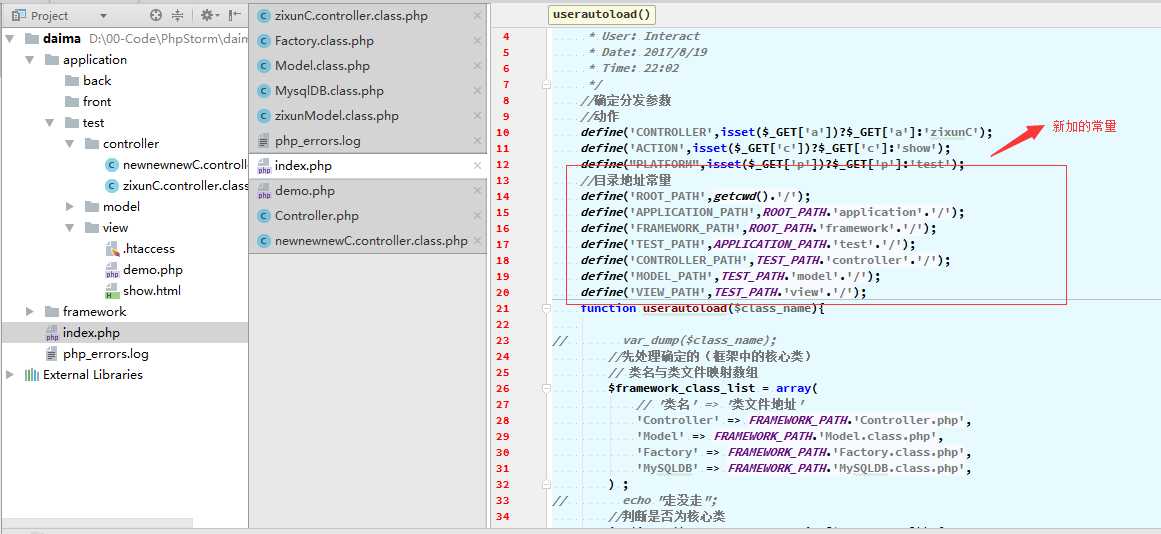The image size is (1161, 534).
Task: Select php_errors.log in project tree
Action: tap(106, 354)
